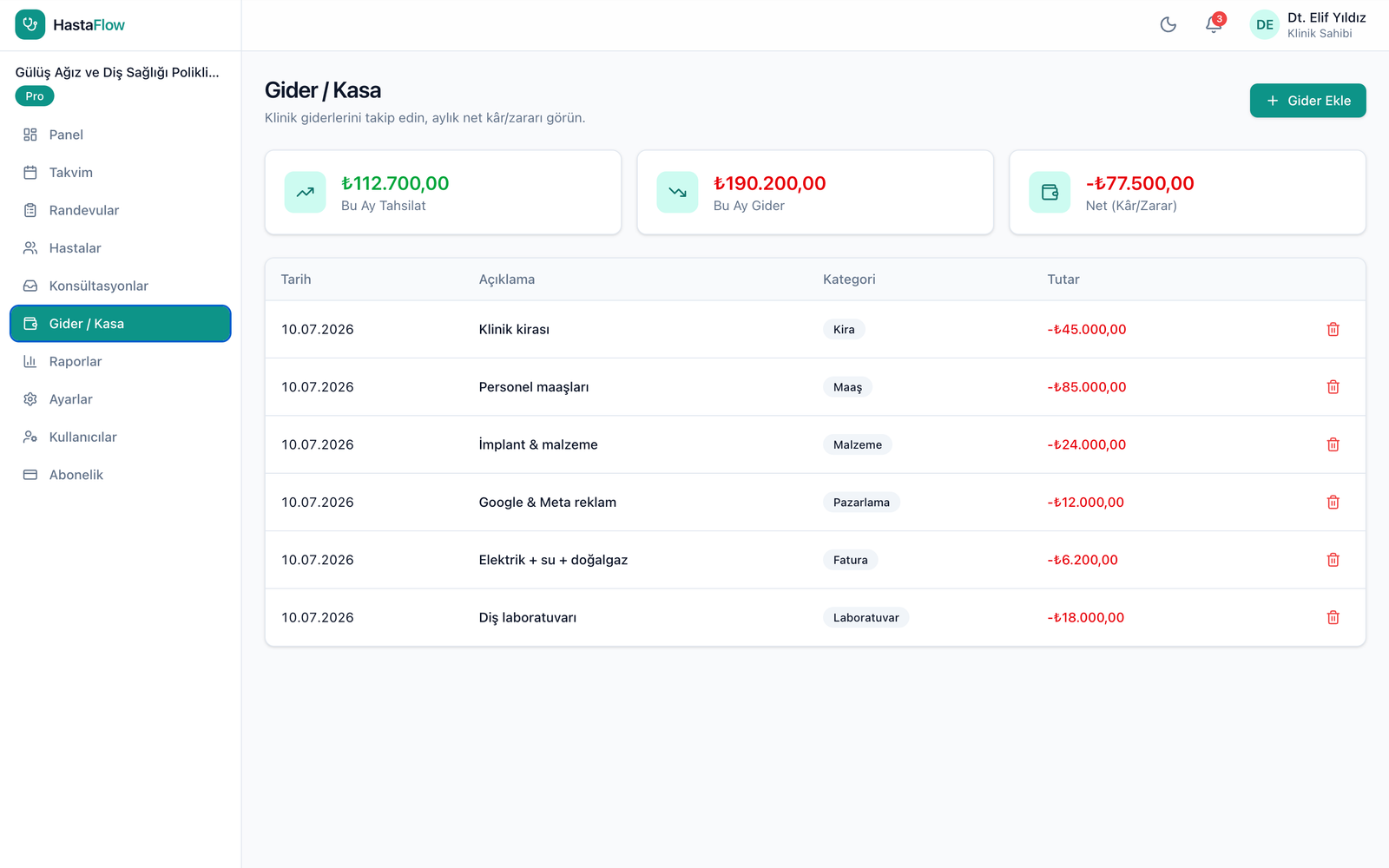Remove the Elektrik + su + doğalgaz row
The width and height of the screenshot is (1389, 868).
tap(1333, 560)
